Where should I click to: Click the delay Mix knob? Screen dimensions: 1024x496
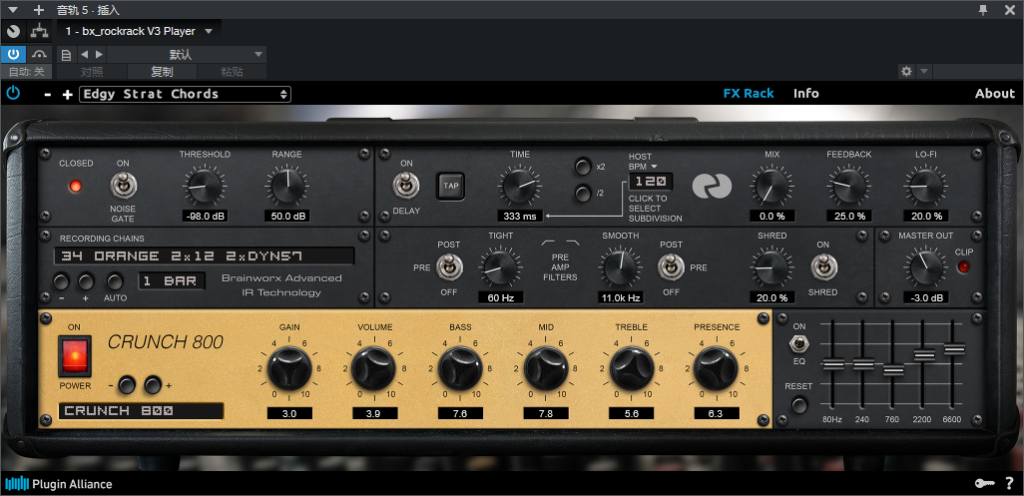coord(772,185)
